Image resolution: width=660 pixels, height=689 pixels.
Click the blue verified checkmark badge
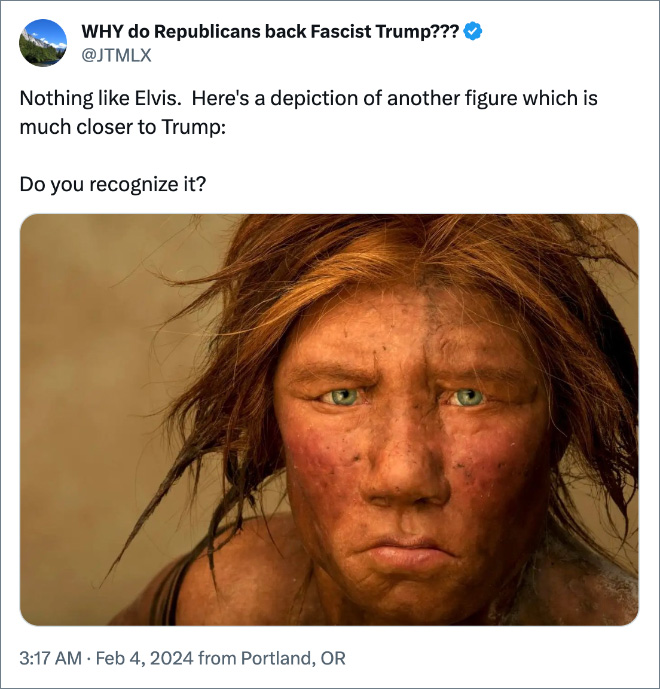pos(474,32)
